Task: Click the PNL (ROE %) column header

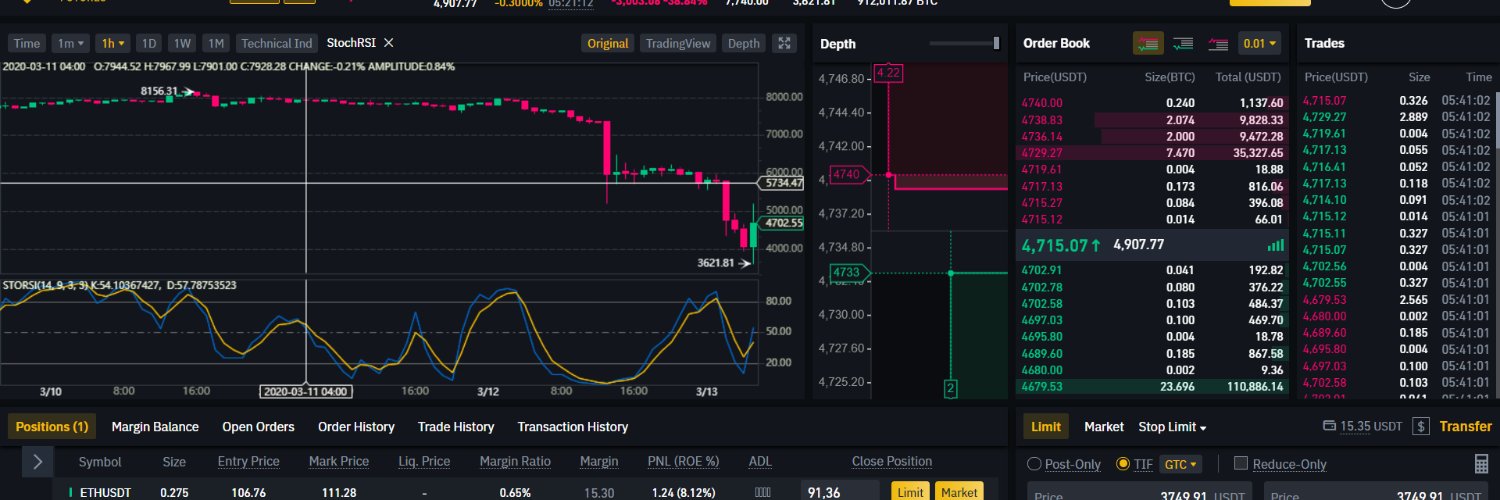Action: [x=683, y=462]
